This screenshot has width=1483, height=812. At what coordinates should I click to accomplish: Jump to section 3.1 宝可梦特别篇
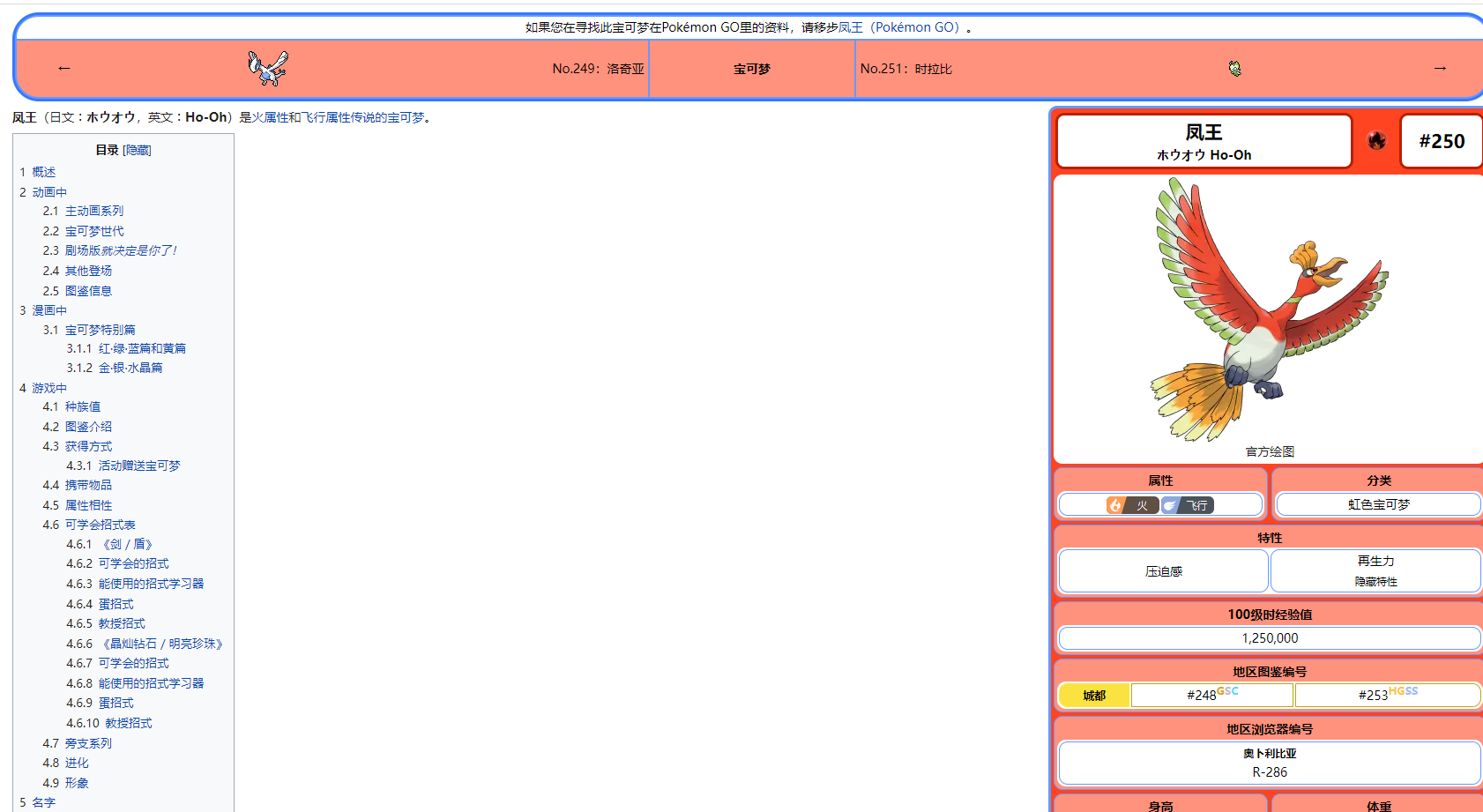[x=89, y=330]
